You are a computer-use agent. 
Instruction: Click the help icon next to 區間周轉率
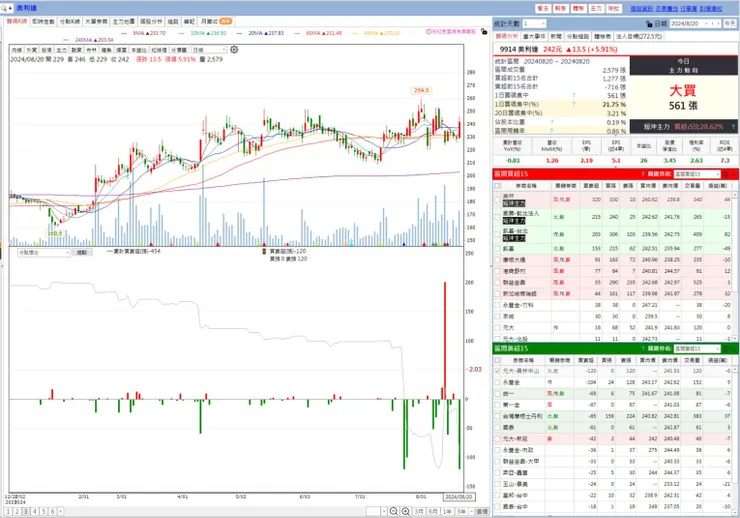[552, 131]
